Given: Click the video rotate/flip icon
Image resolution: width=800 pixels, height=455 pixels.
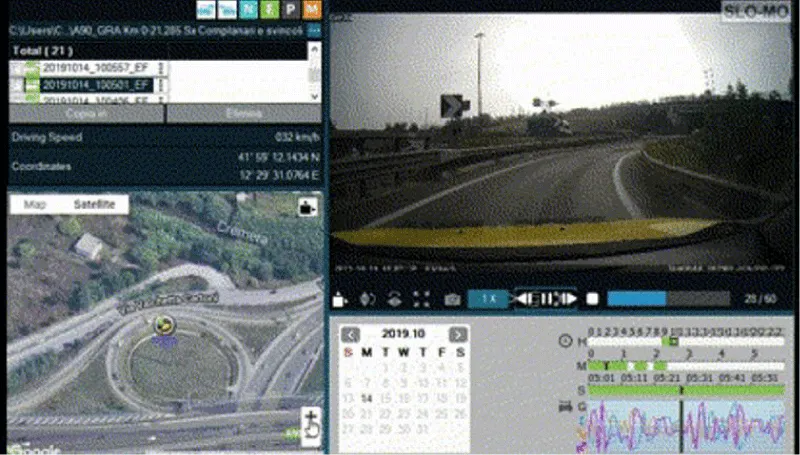Looking at the screenshot, I should [x=394, y=299].
